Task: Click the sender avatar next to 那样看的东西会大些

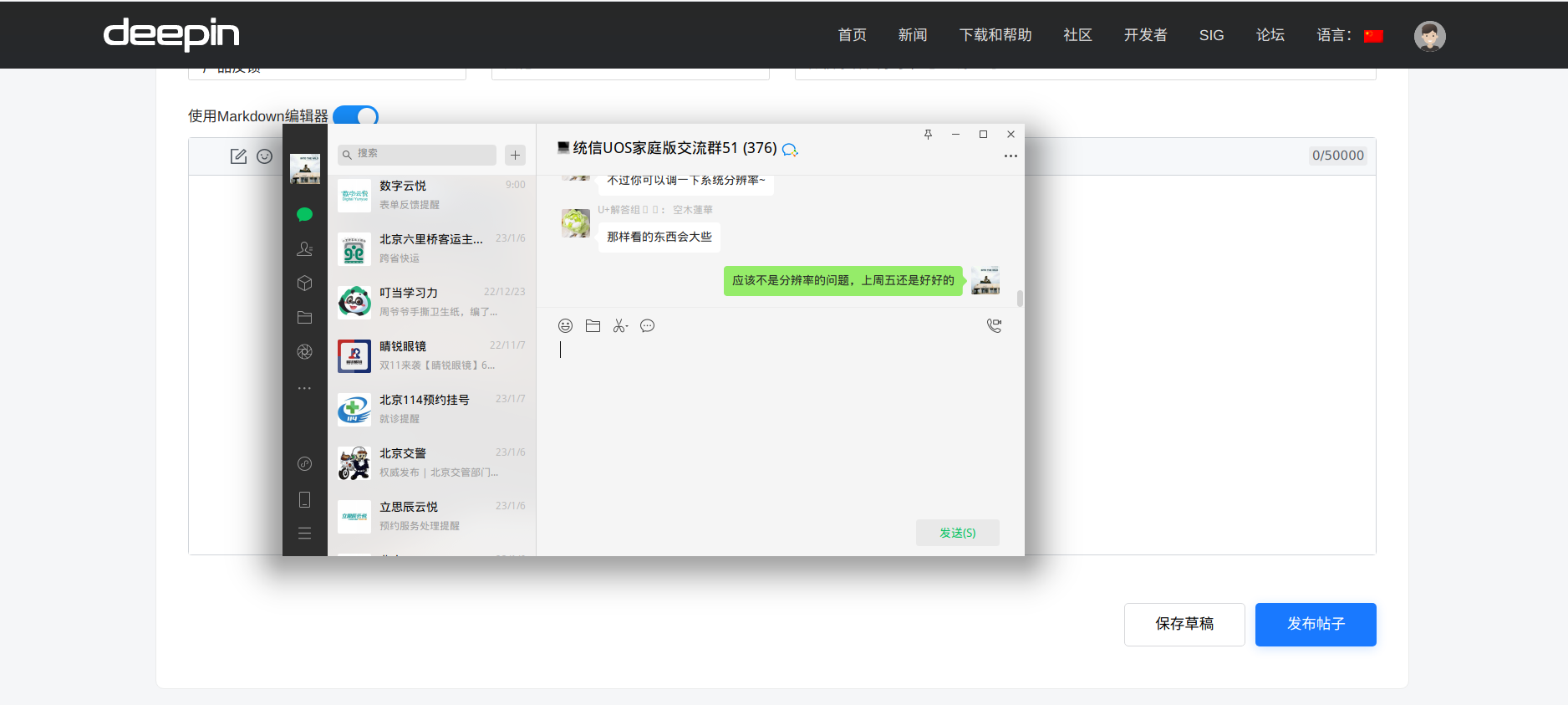Action: pyautogui.click(x=576, y=223)
